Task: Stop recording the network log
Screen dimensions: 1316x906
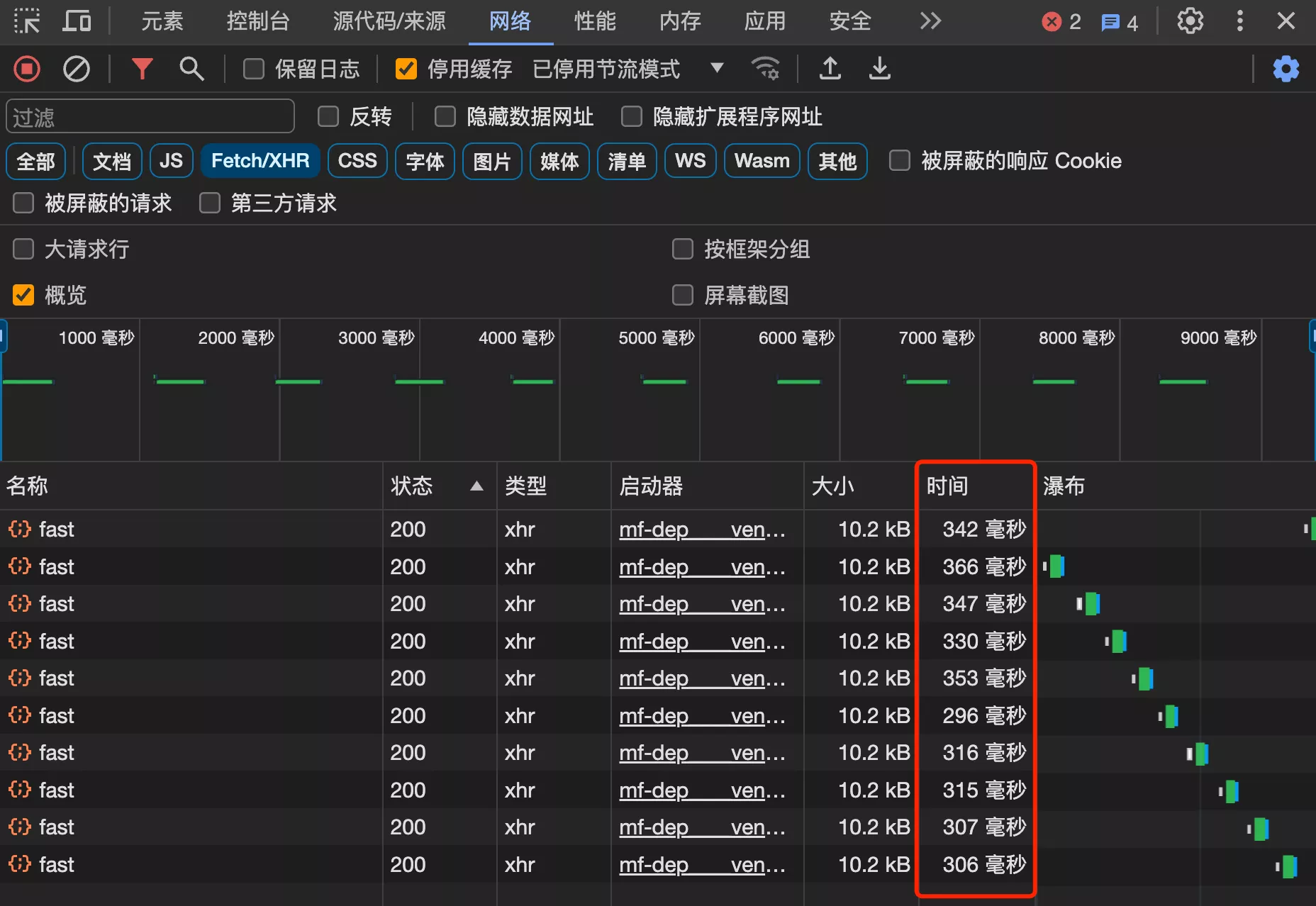Action: [27, 69]
